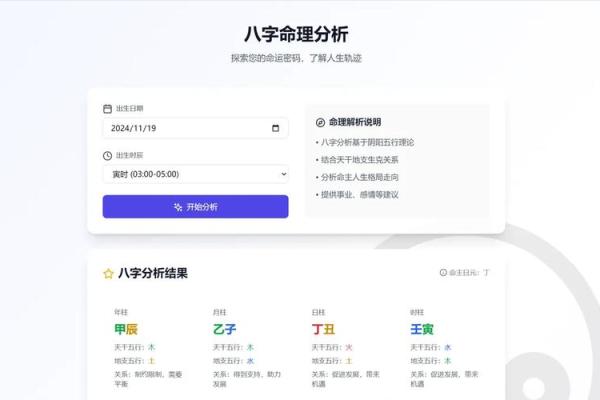The width and height of the screenshot is (600, 400).
Task: Open the date picker icon inside the date field
Action: pos(276,128)
